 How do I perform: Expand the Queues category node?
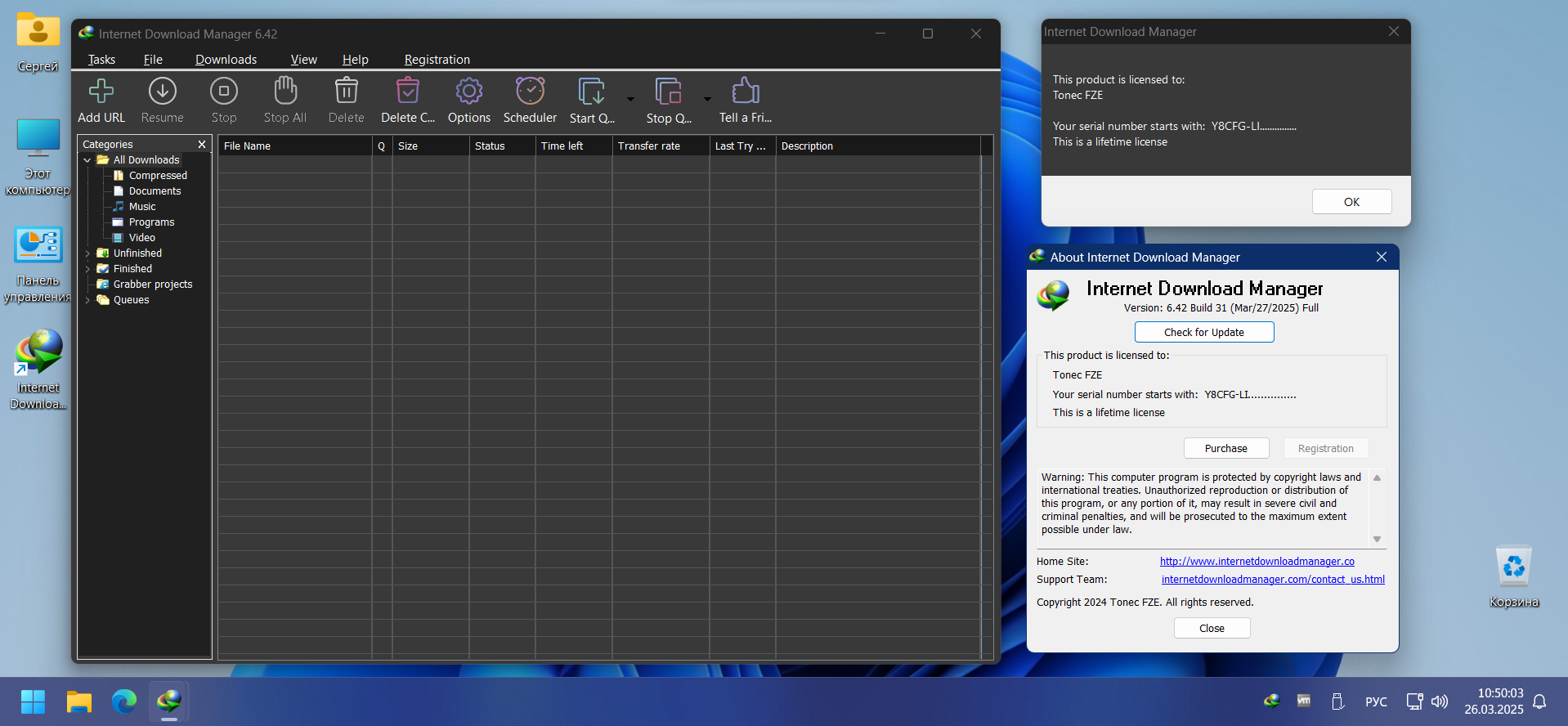coord(87,300)
